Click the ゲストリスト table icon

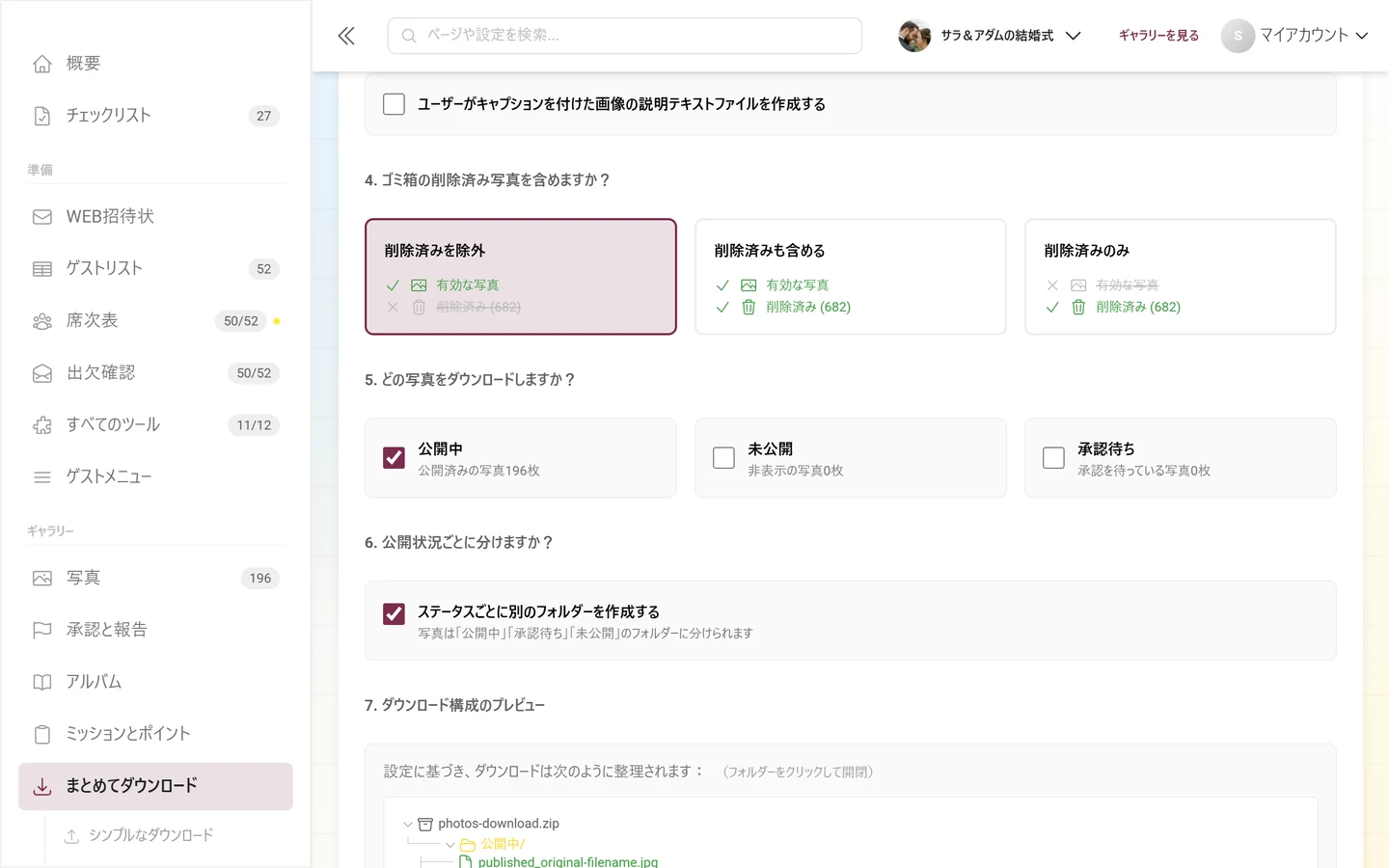coord(42,269)
